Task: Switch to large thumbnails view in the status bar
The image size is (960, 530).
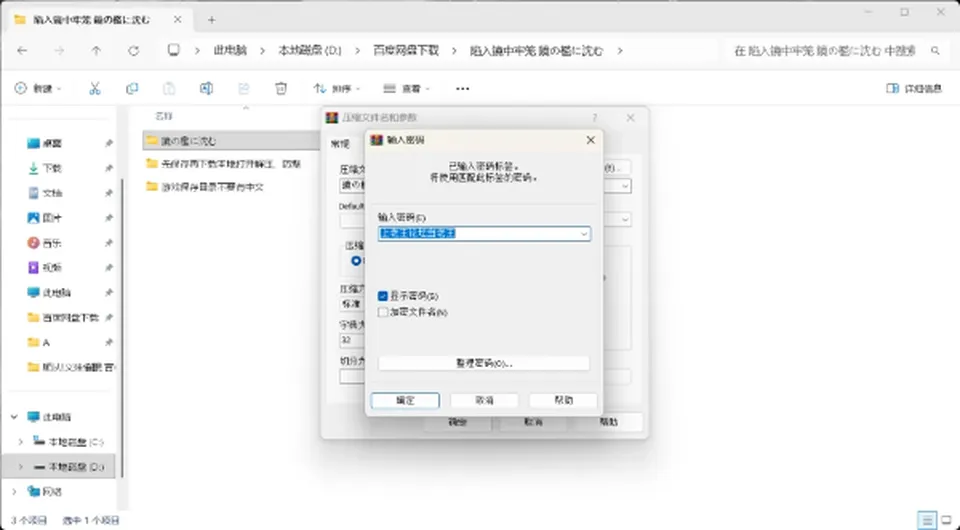Action: click(x=947, y=520)
